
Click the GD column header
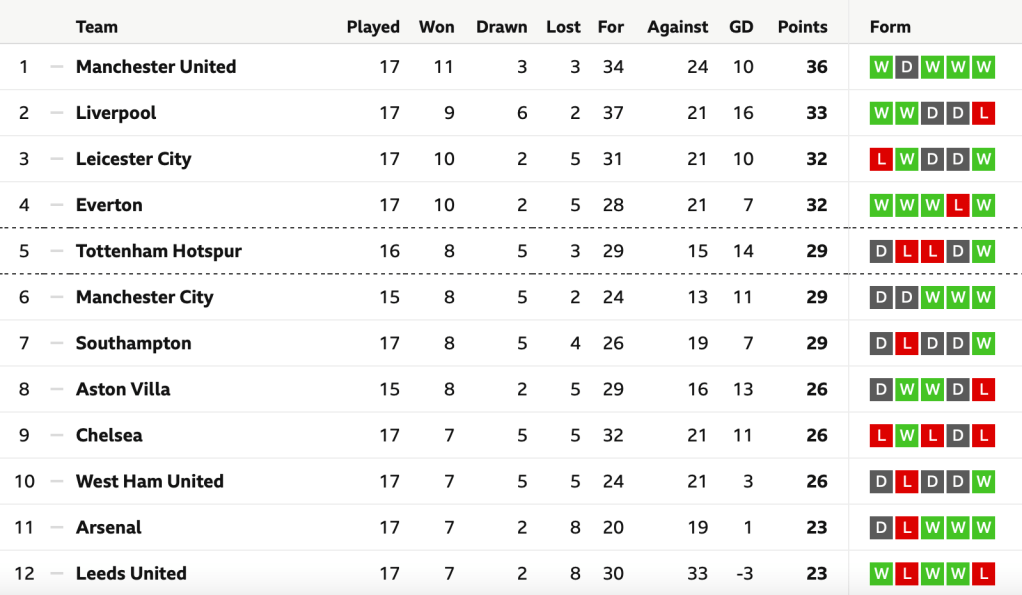click(741, 27)
